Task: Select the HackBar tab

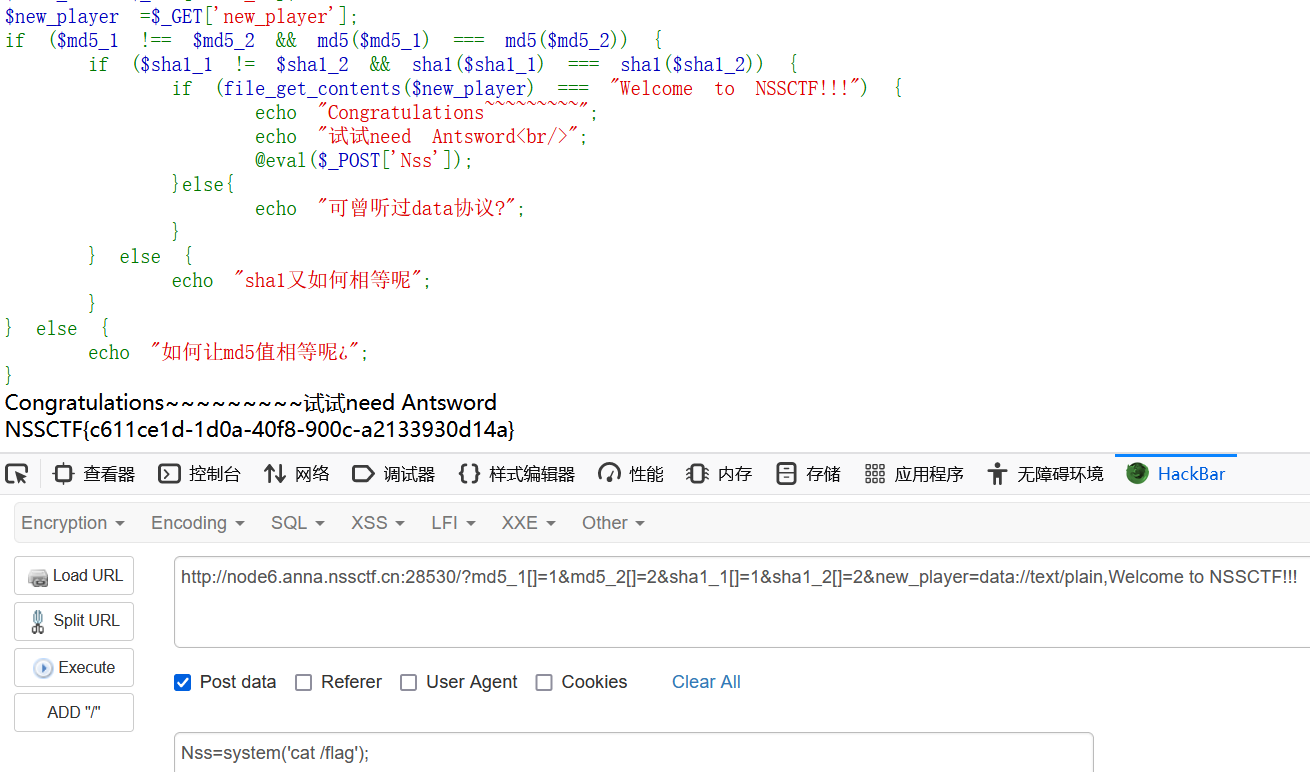Action: 1176,474
